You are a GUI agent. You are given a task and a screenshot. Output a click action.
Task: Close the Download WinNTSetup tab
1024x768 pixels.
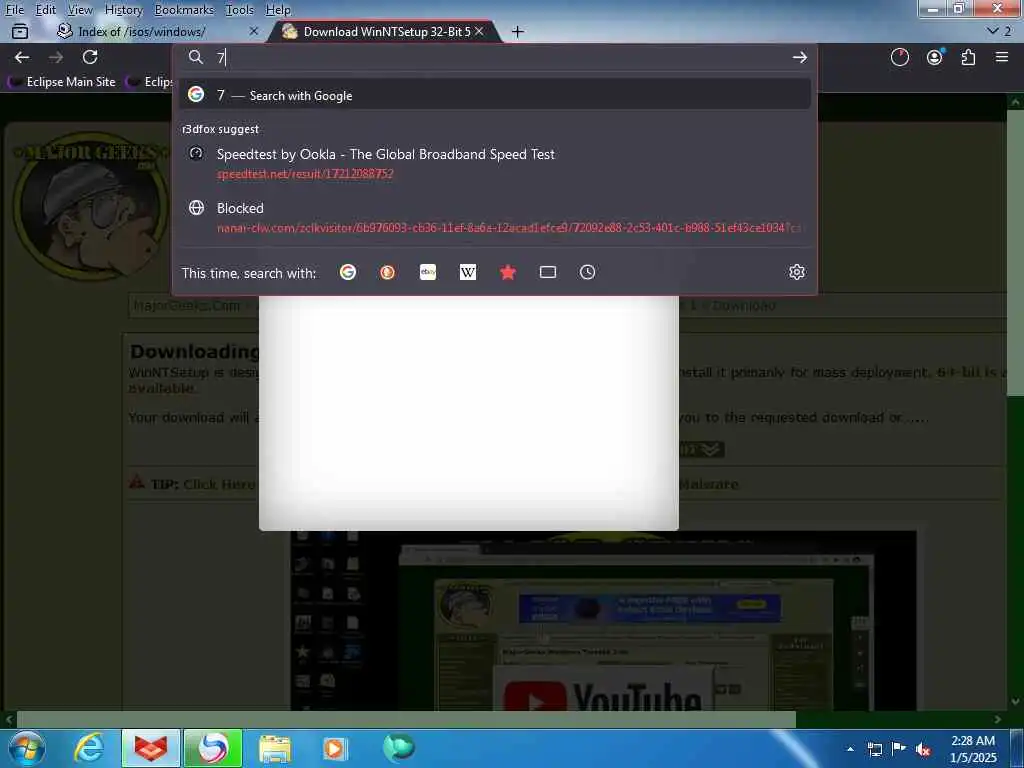coord(479,31)
